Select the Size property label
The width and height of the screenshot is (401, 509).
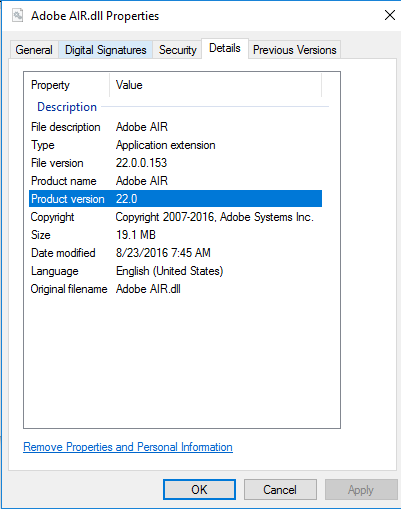(x=41, y=235)
